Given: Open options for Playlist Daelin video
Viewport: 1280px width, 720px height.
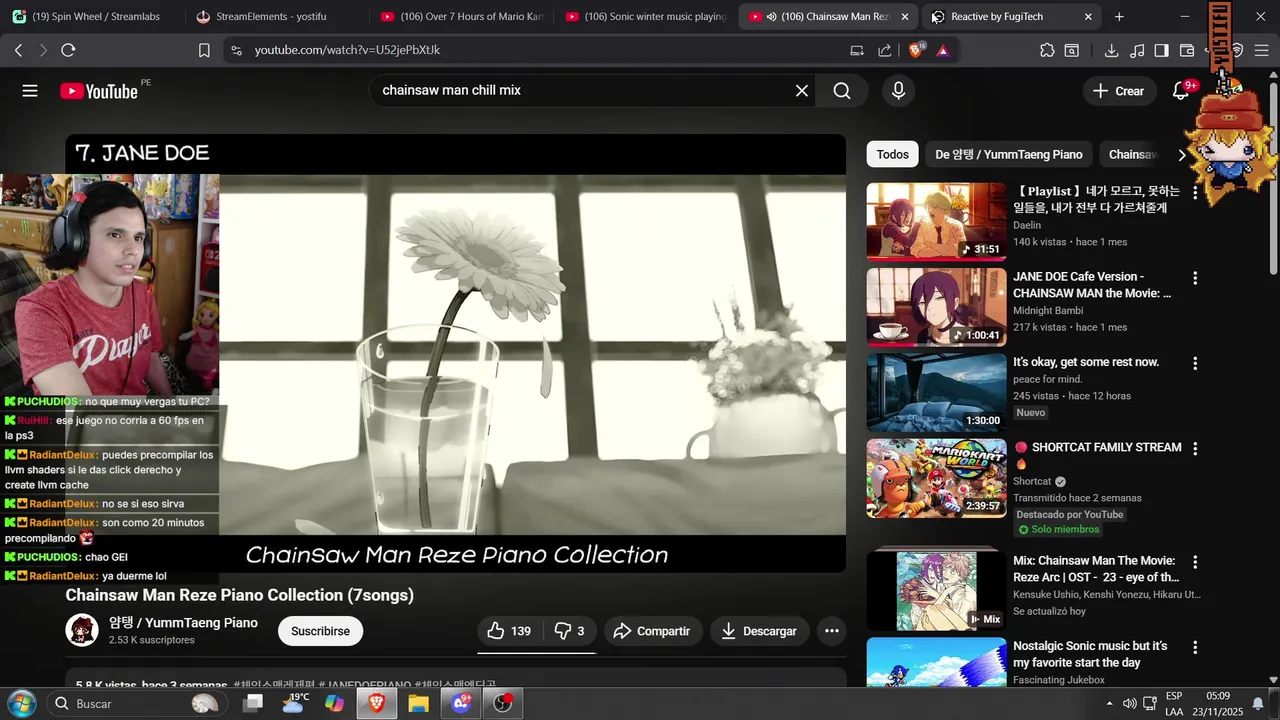Looking at the screenshot, I should (1194, 192).
